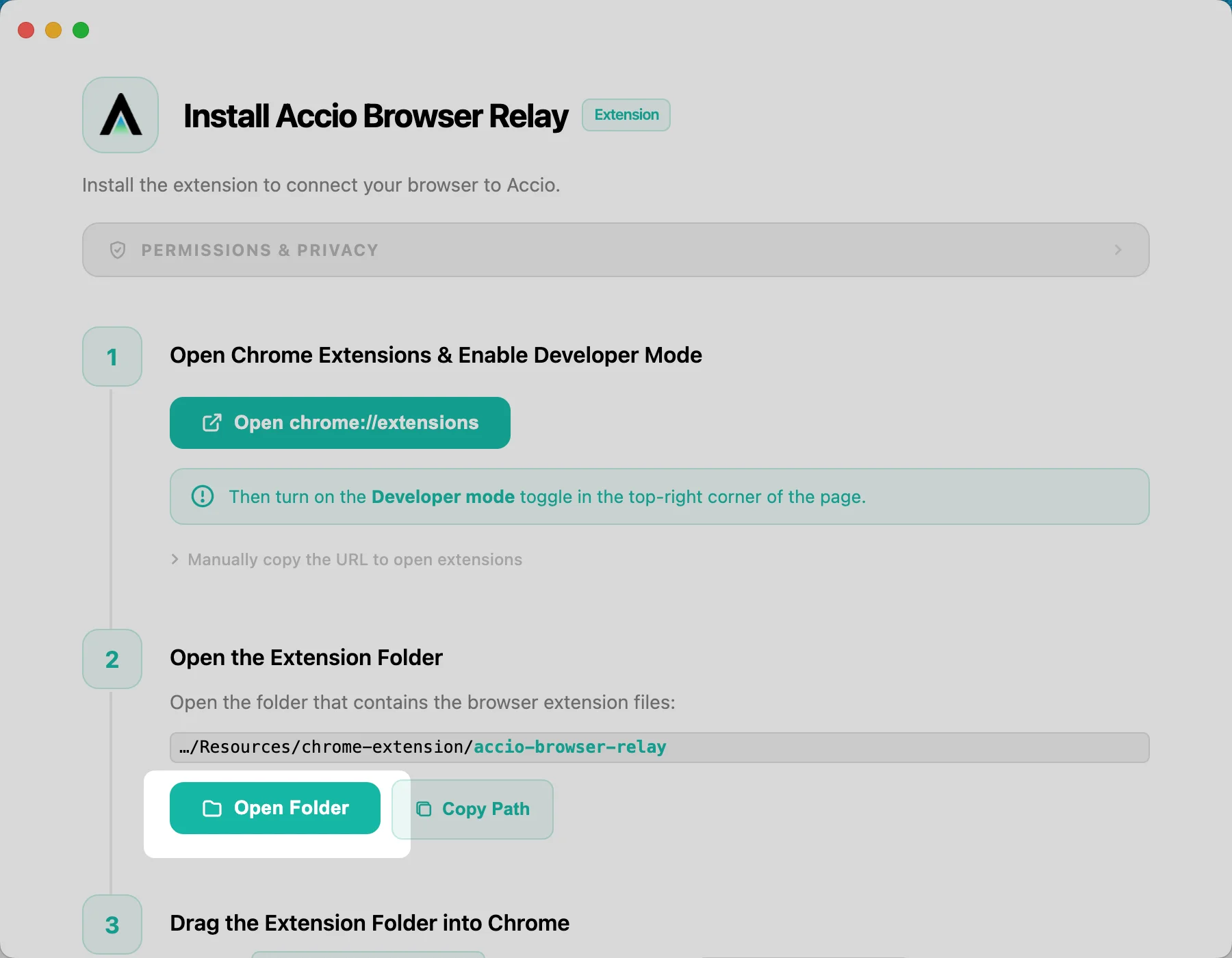1232x958 pixels.
Task: Click the info icon in Developer mode hint
Action: tap(203, 496)
